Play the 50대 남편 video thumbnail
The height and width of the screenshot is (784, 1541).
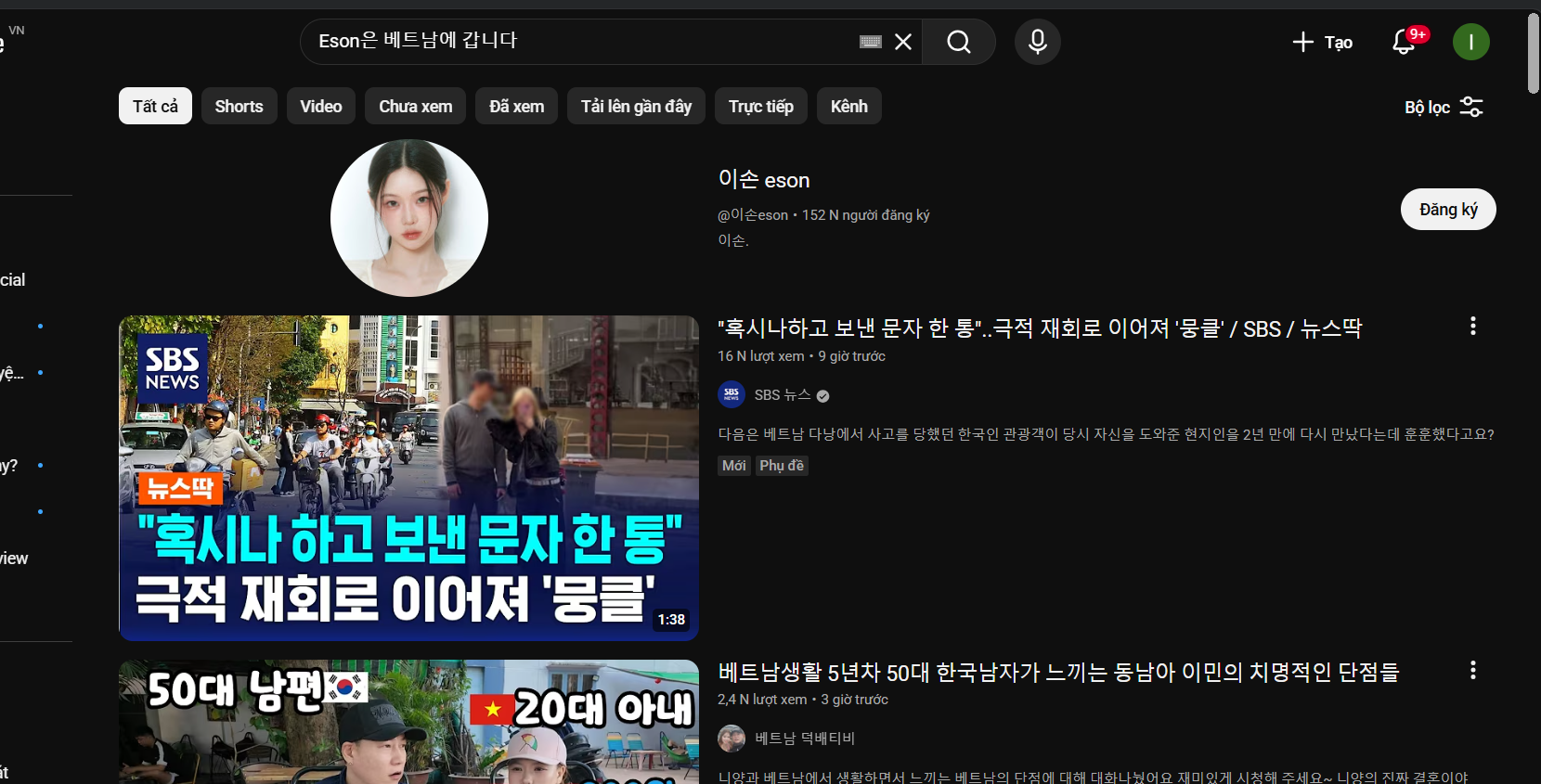coord(408,722)
